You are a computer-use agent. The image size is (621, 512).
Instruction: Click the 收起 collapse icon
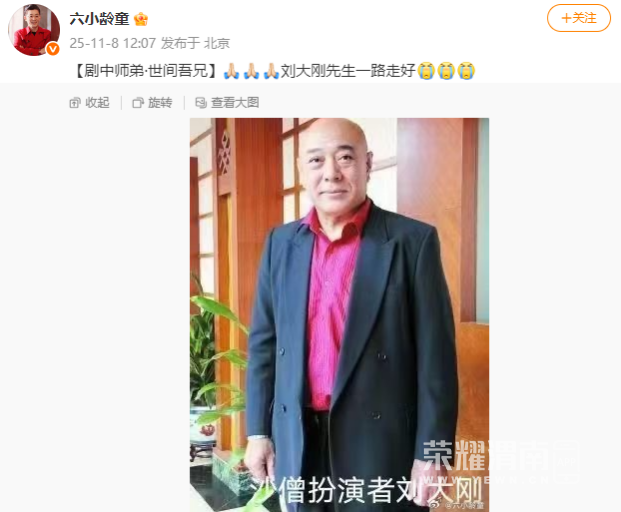point(75,103)
